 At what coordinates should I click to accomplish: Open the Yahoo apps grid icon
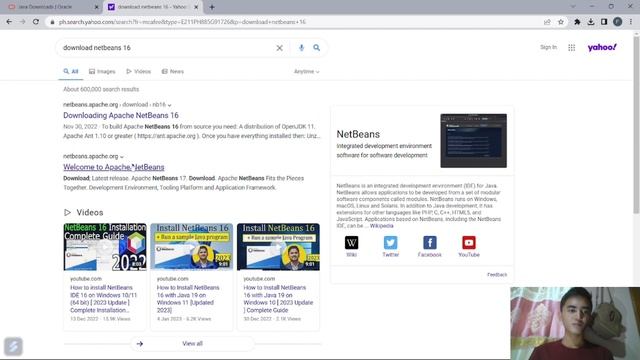pos(571,48)
